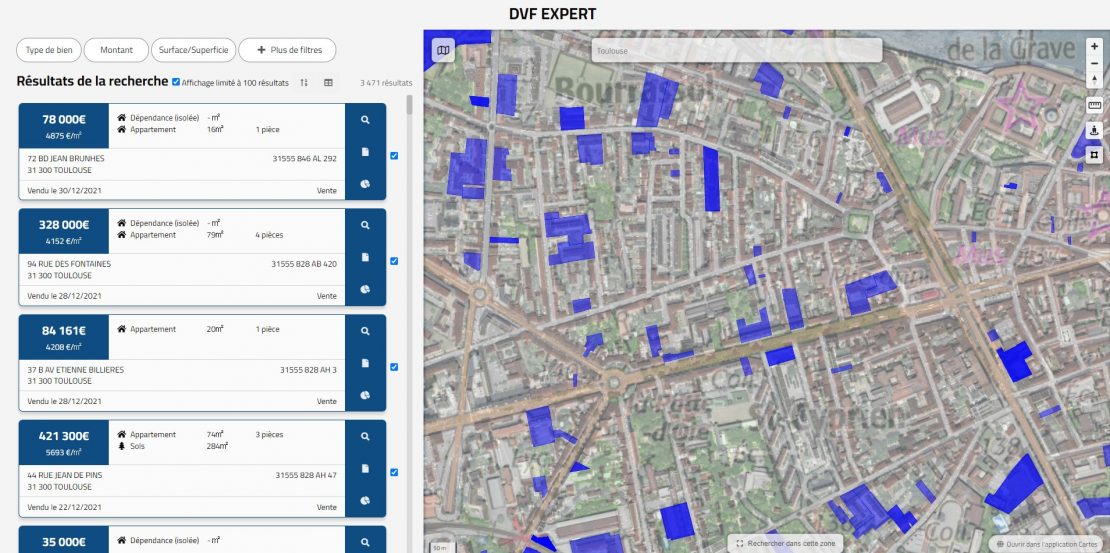Select the 421 300€ price header
Image resolution: width=1110 pixels, height=553 pixels.
[x=64, y=443]
